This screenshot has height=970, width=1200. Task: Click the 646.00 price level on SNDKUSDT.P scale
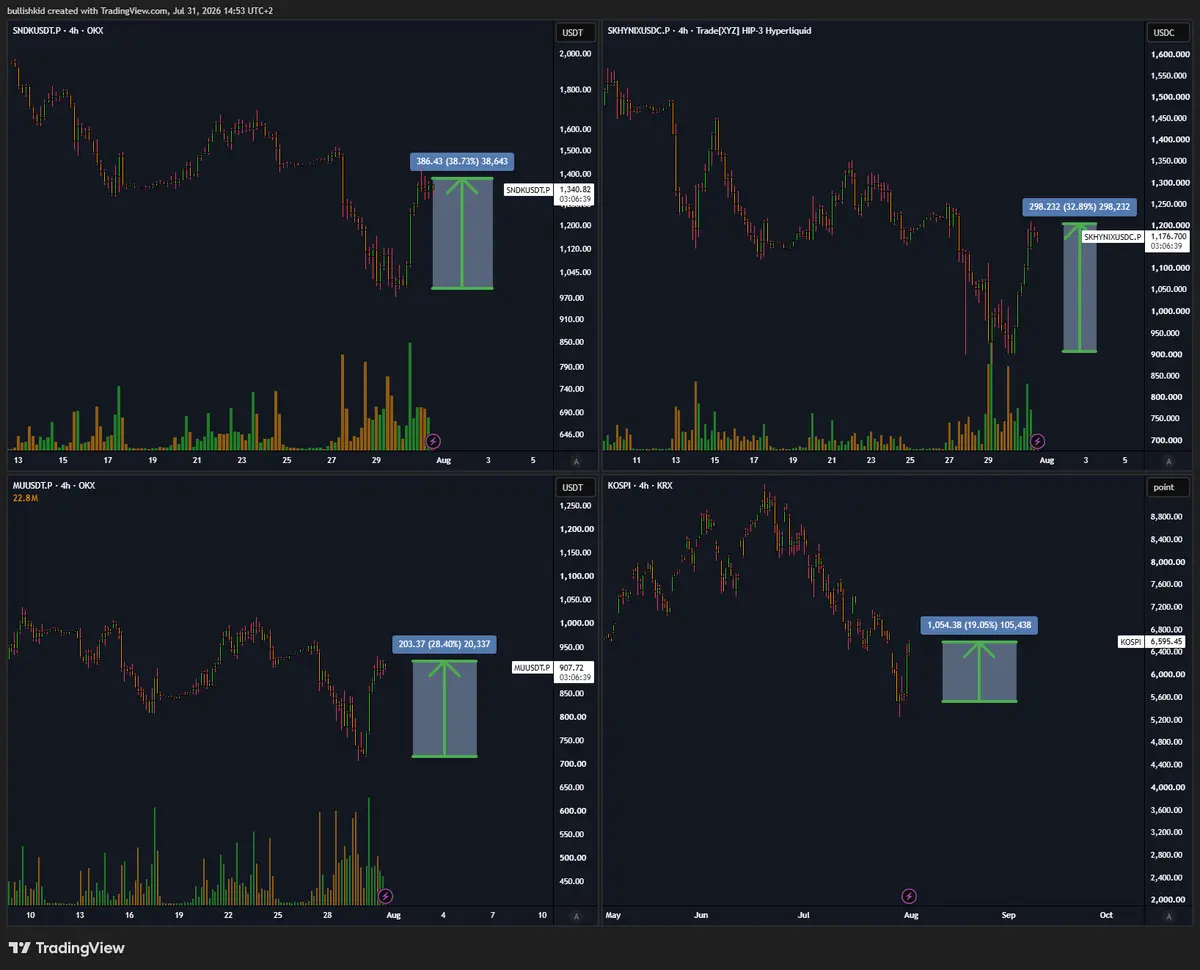pyautogui.click(x=573, y=435)
